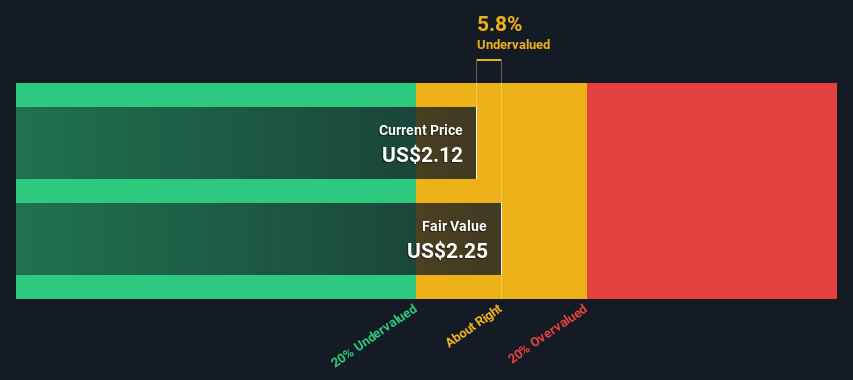Click the yellow marker line below Undervalued

[x=489, y=60]
